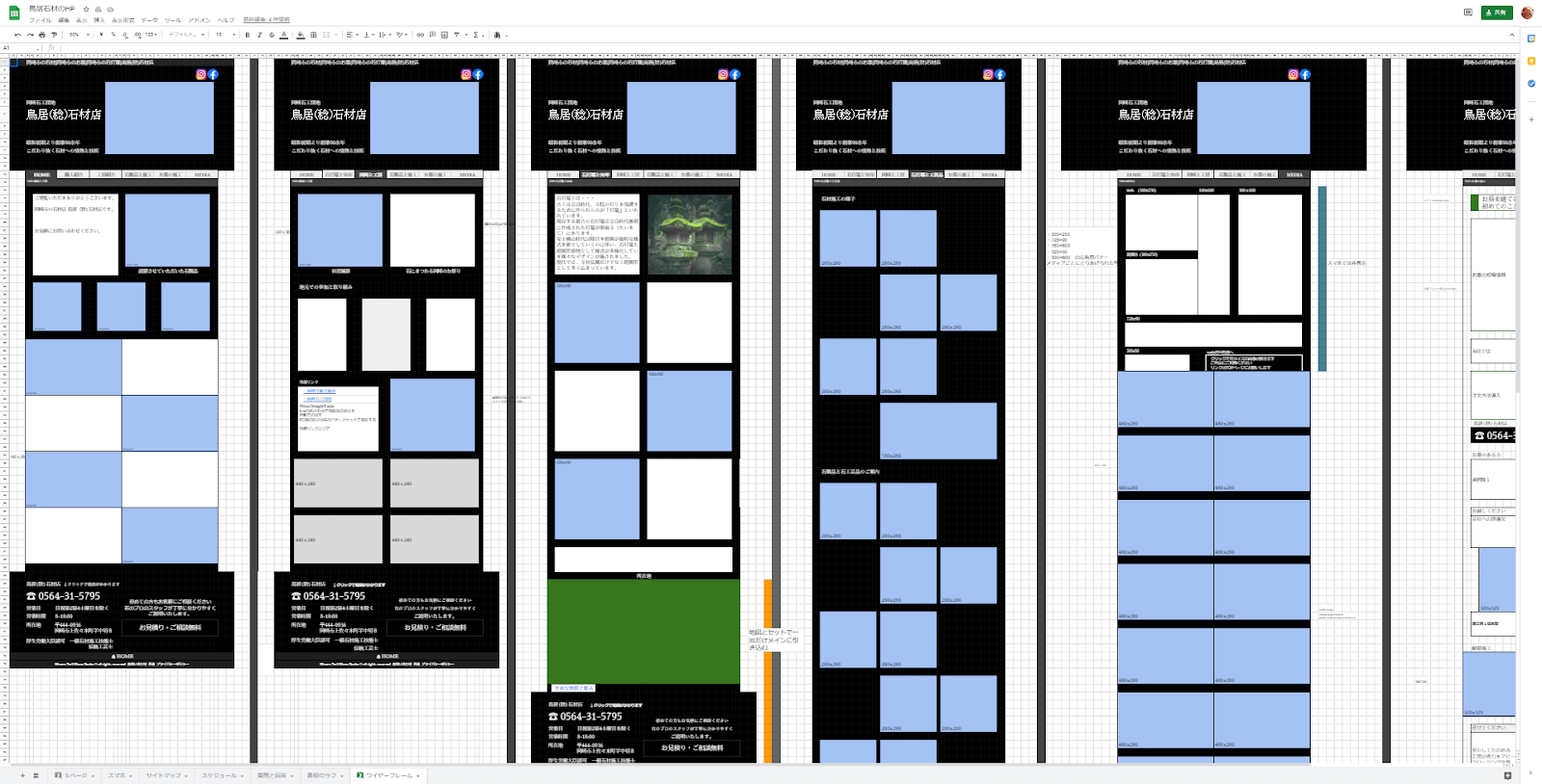The height and width of the screenshot is (784, 1542).
Task: Decrease decimal places button
Action: click(x=125, y=35)
